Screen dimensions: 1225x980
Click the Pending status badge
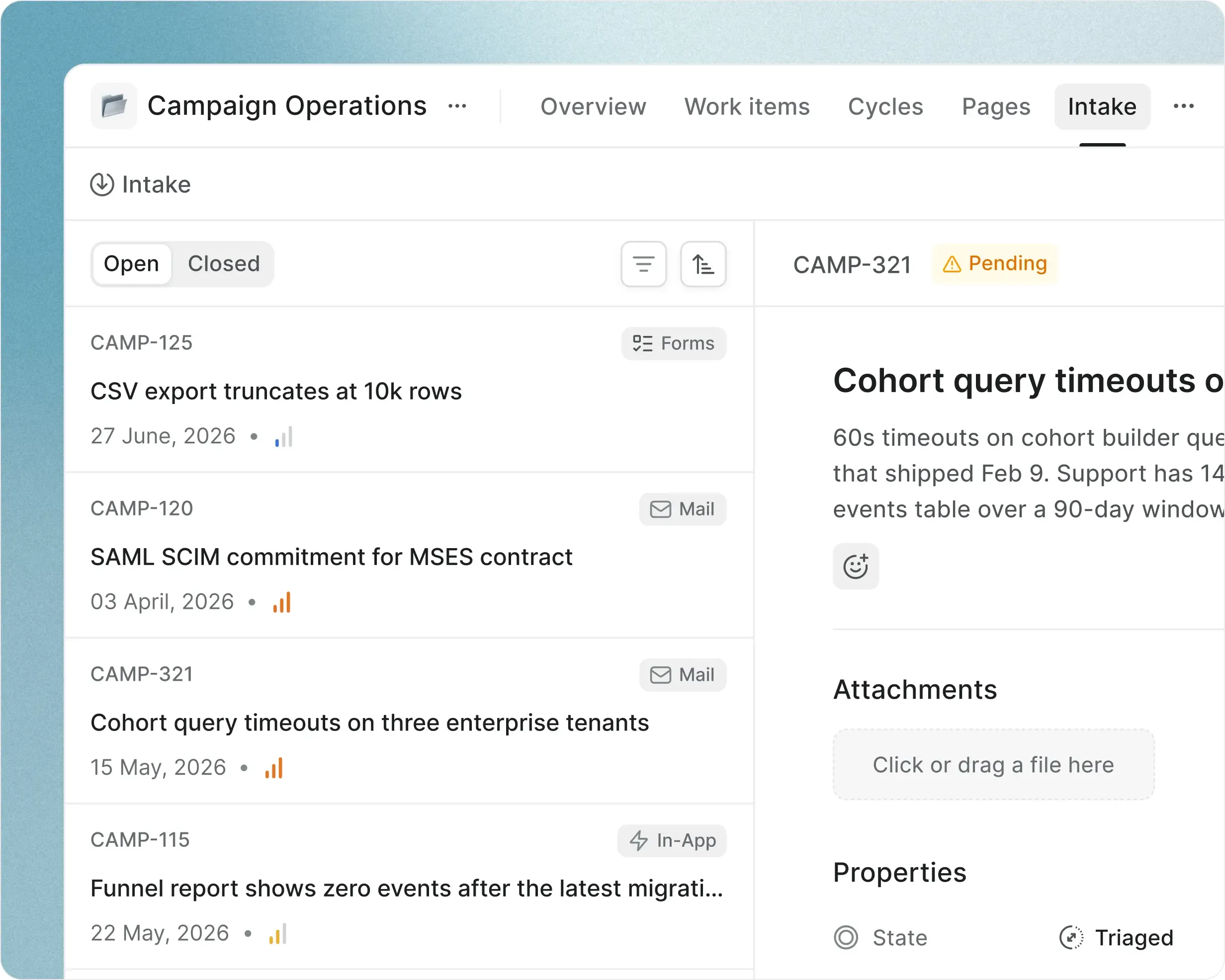pyautogui.click(x=995, y=264)
